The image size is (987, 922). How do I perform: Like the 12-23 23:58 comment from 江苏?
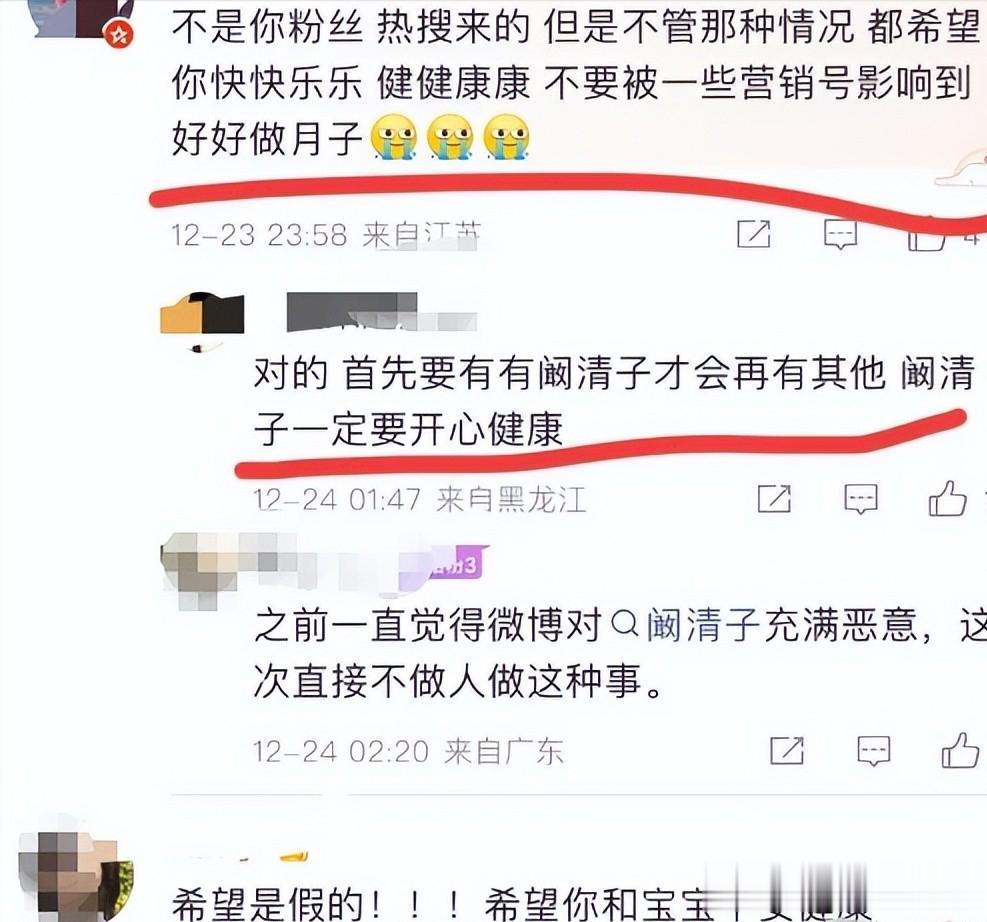point(927,238)
